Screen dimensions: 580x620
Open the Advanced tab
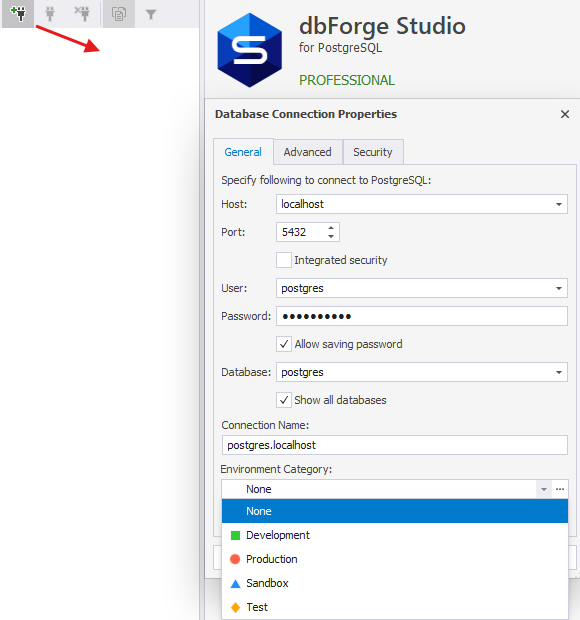307,152
